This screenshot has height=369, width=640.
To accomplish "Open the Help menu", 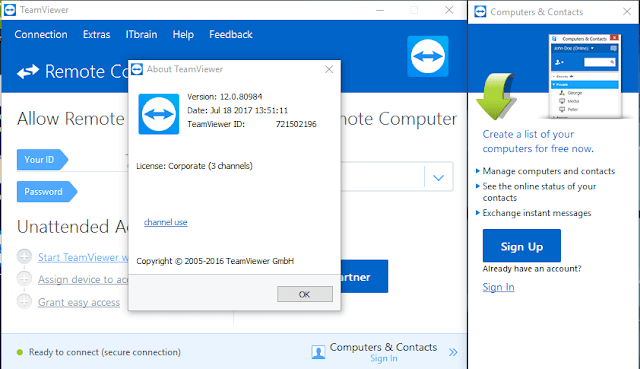I will point(183,35).
